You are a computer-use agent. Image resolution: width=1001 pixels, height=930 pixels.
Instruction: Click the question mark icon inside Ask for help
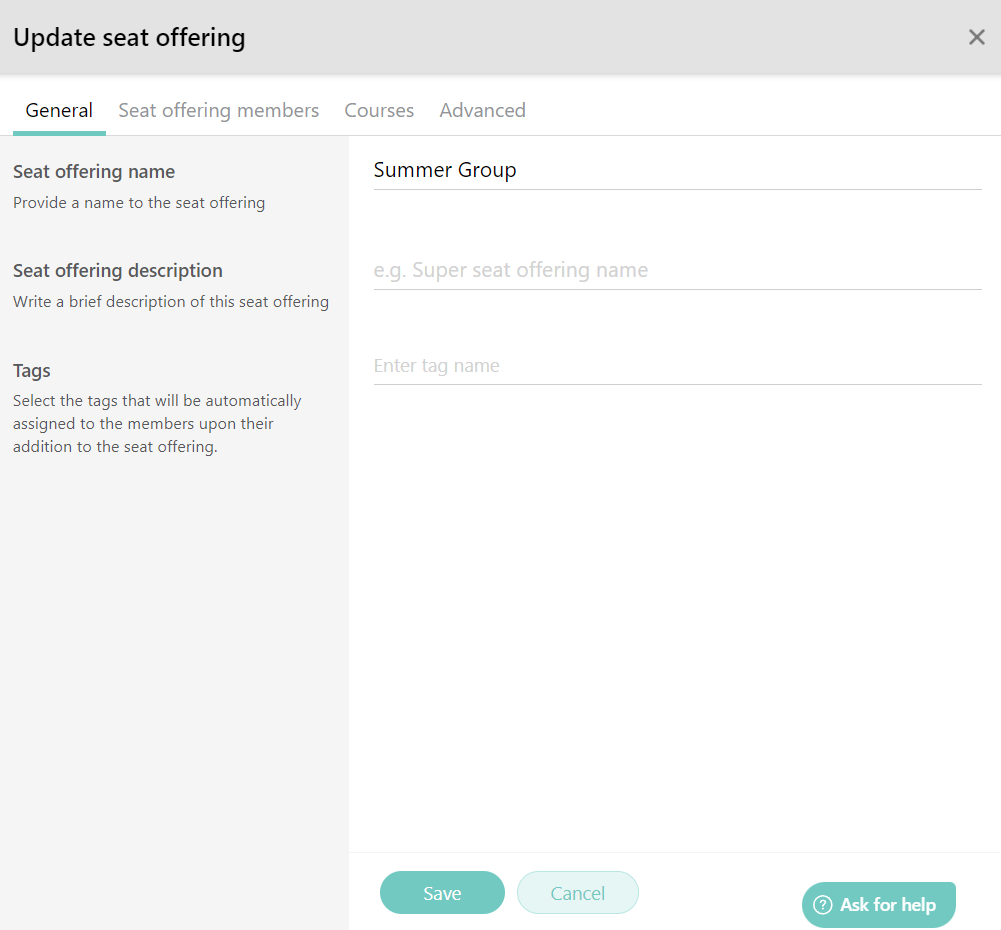pos(821,904)
